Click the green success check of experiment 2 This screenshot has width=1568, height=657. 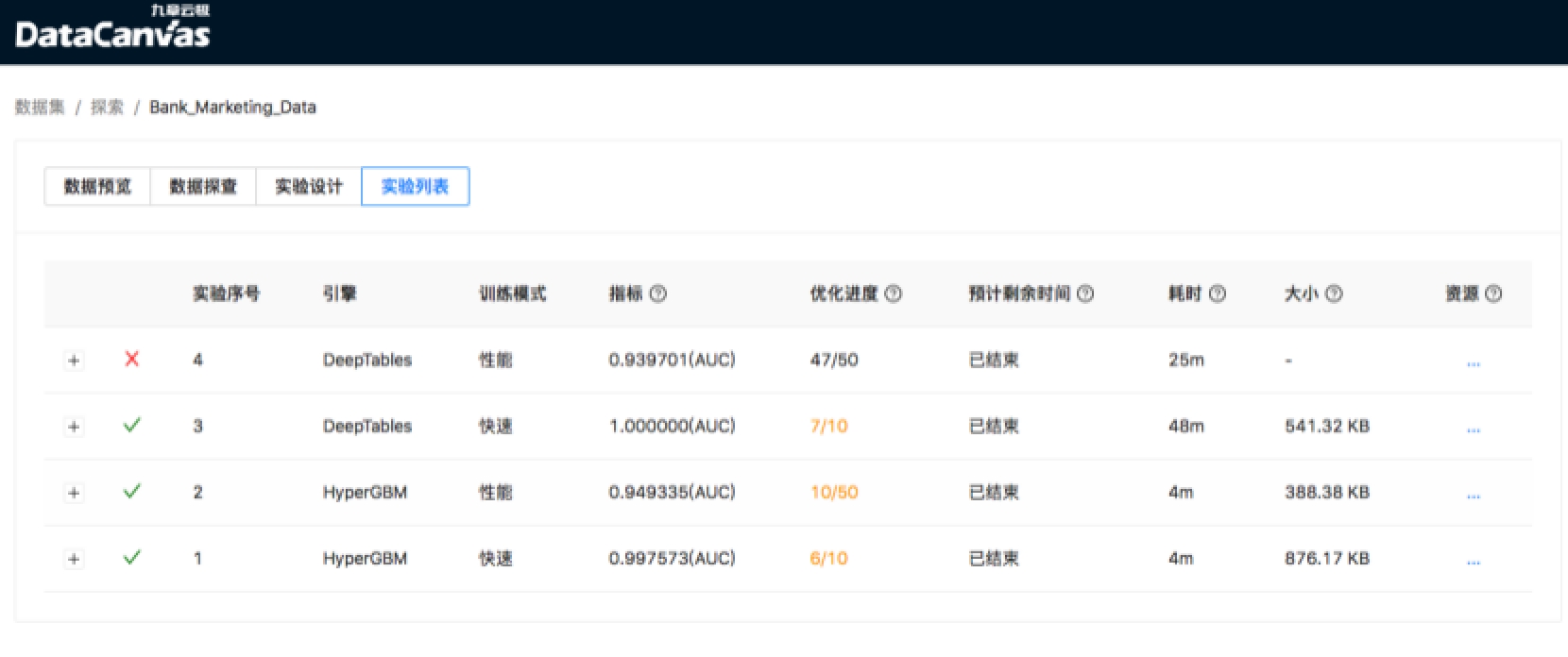[x=132, y=491]
